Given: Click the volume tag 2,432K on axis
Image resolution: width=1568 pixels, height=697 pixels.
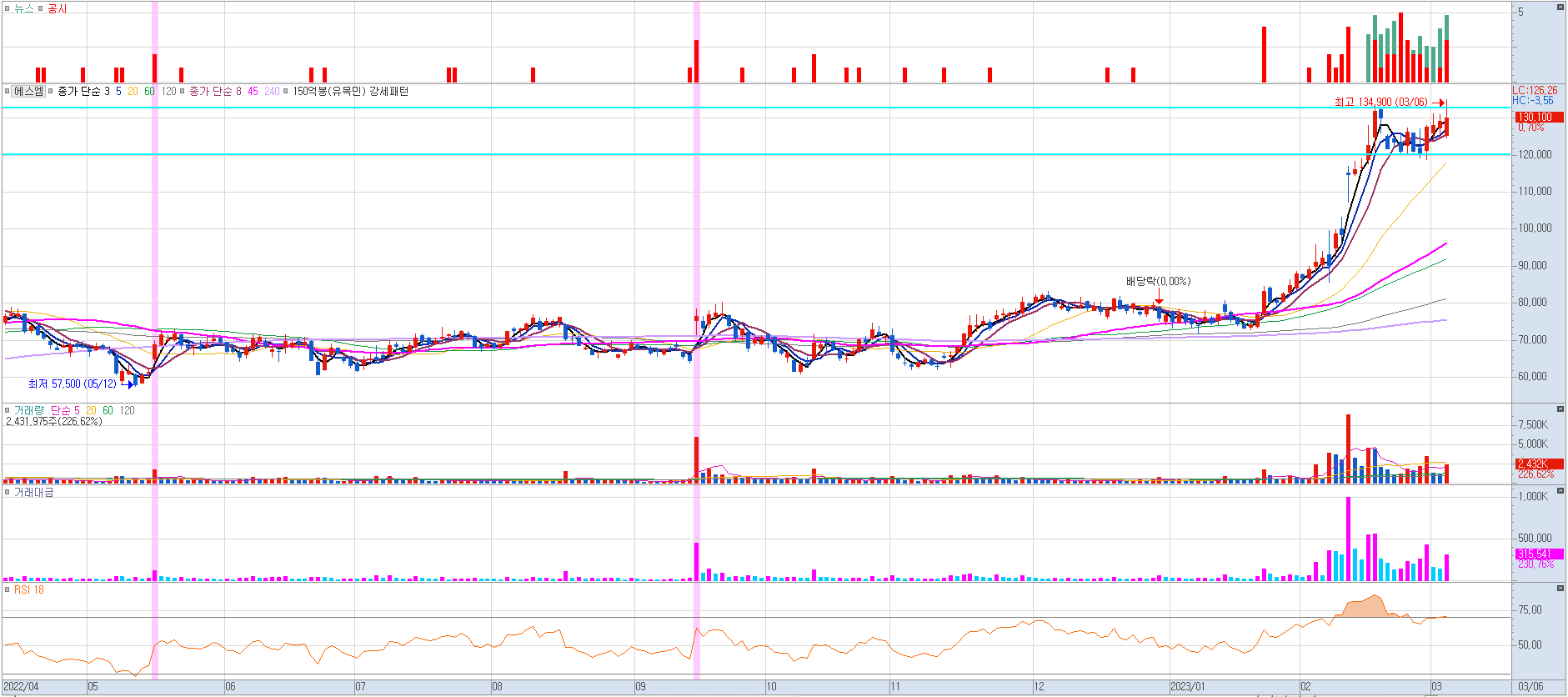Looking at the screenshot, I should pos(1539,464).
